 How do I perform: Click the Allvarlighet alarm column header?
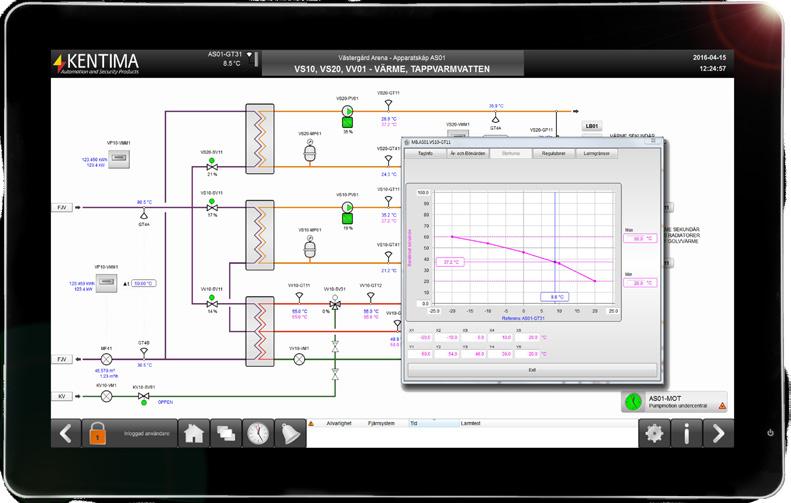[x=338, y=423]
